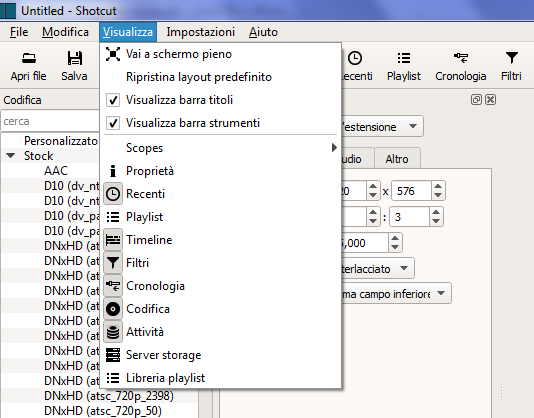Screen dimensions: 534x418
Task: Toggle the Codifica disc icon in menu
Action: pyautogui.click(x=113, y=309)
